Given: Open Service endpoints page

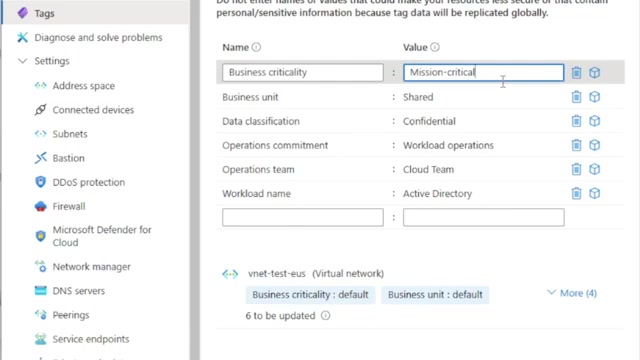Looking at the screenshot, I should pos(91,339).
